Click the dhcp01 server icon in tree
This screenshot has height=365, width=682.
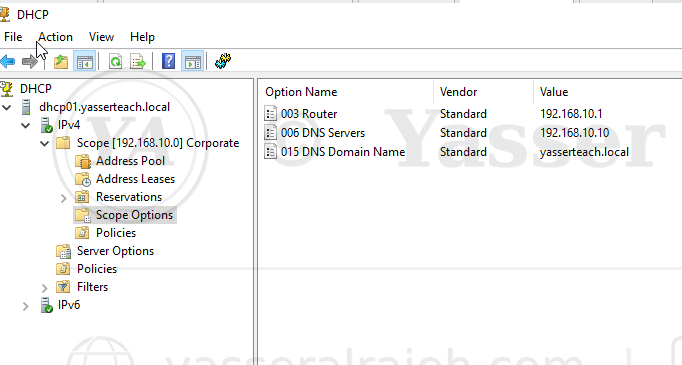coord(26,107)
